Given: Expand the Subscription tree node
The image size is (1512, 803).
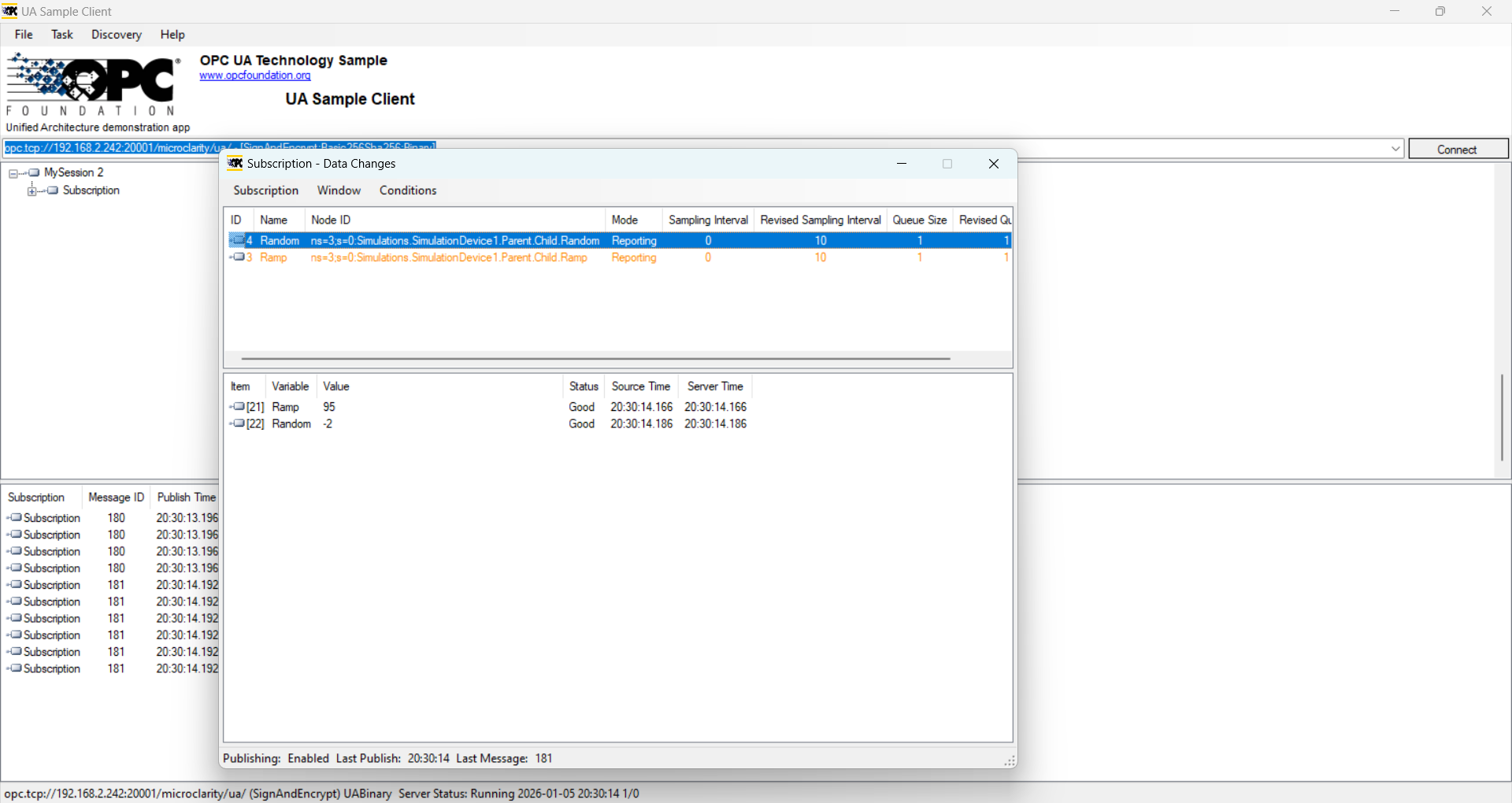Looking at the screenshot, I should (31, 190).
